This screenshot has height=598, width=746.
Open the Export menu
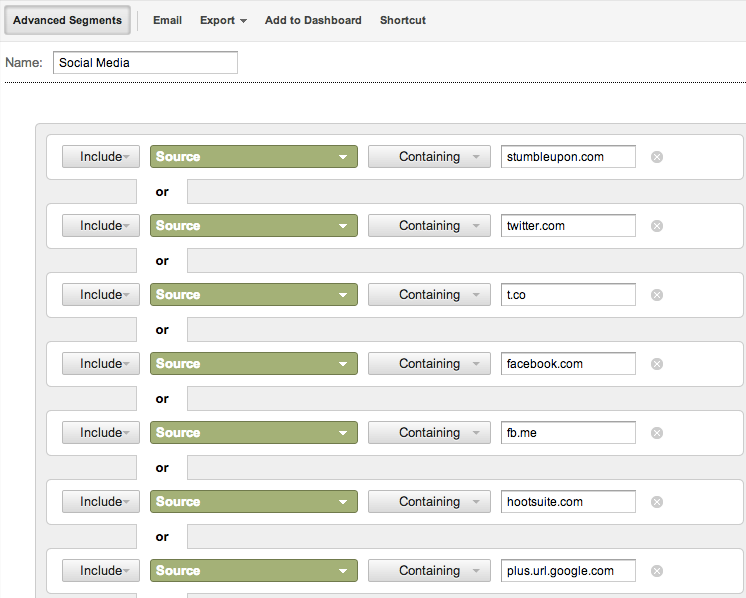223,20
